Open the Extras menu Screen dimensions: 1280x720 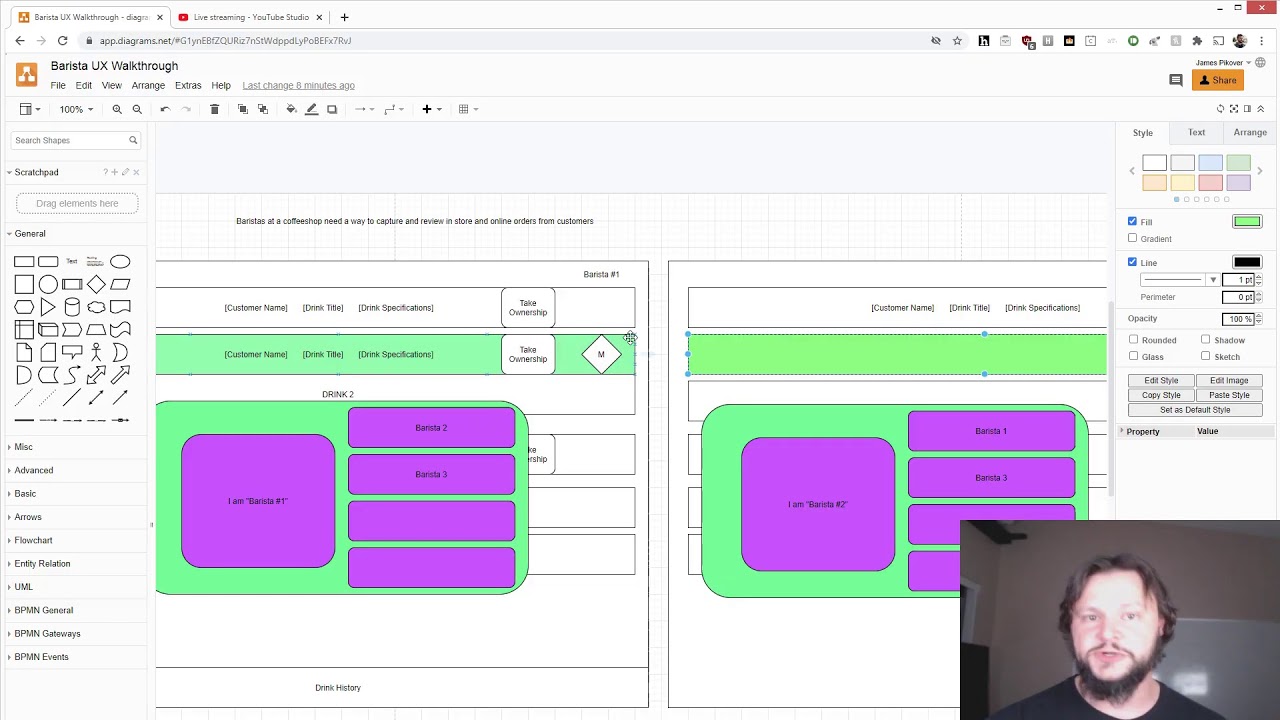pyautogui.click(x=188, y=85)
